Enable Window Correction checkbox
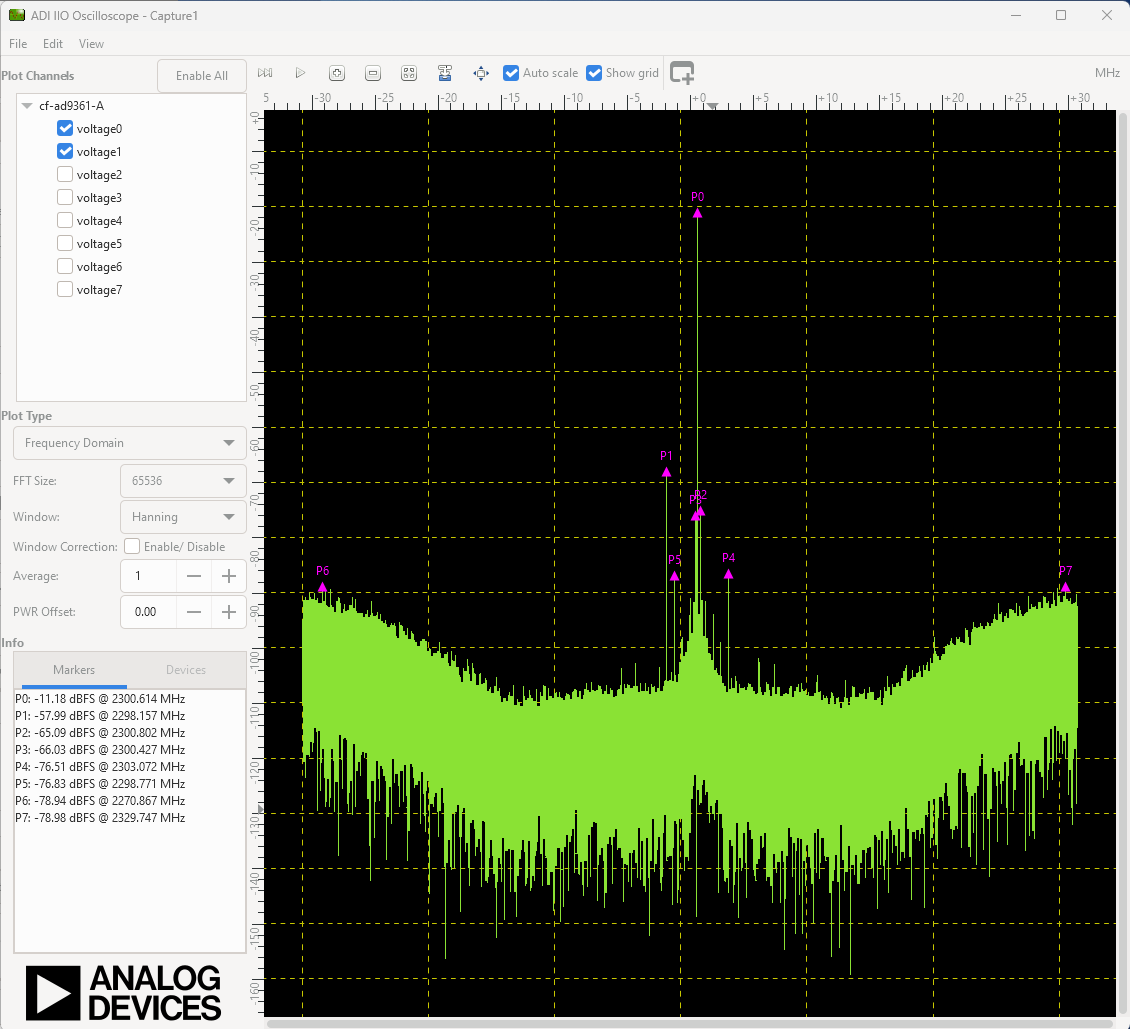This screenshot has width=1130, height=1029. 132,546
